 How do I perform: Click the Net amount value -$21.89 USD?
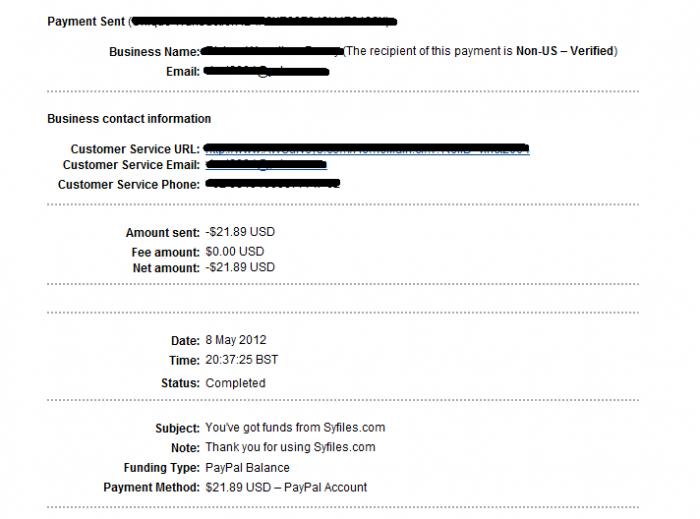(240, 268)
